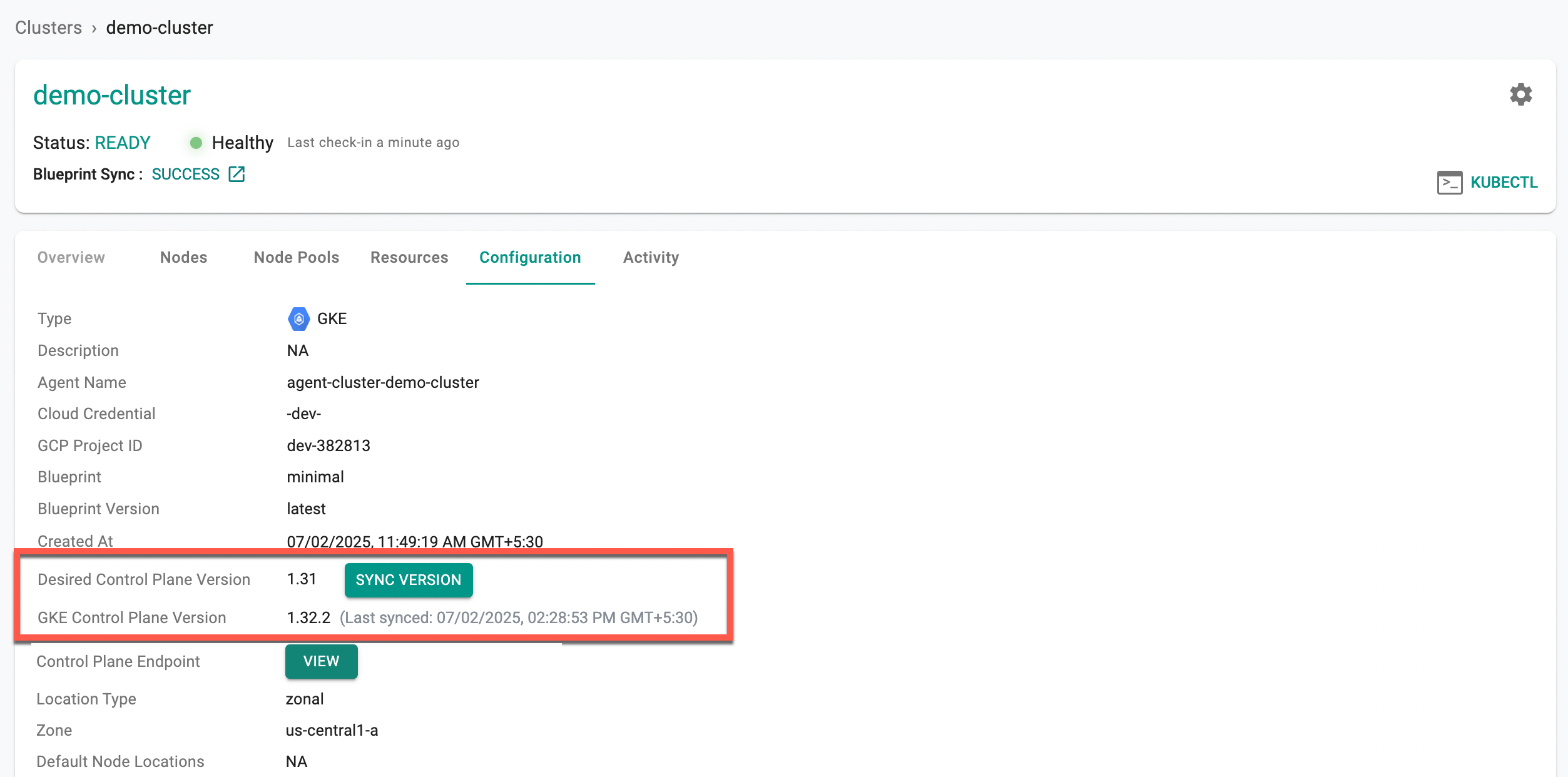The image size is (1568, 777).
Task: Click the agent-cluster-demo-cluster agent name value
Action: pos(382,382)
